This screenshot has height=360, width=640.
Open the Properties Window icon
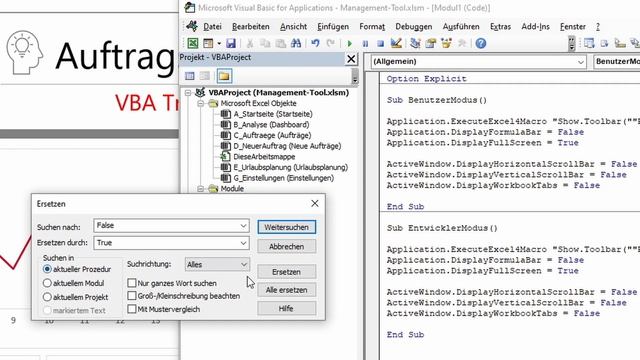[x=431, y=43]
